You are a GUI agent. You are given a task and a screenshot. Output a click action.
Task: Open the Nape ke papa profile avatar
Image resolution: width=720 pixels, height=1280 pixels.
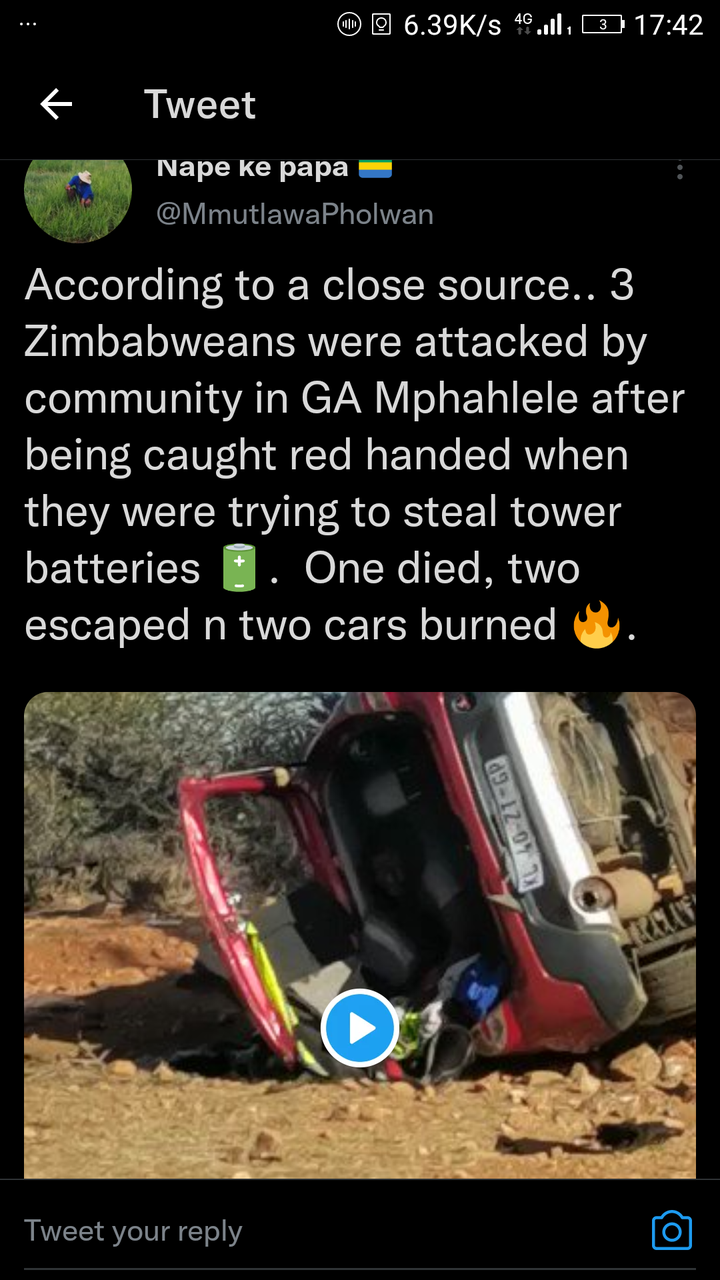click(78, 200)
